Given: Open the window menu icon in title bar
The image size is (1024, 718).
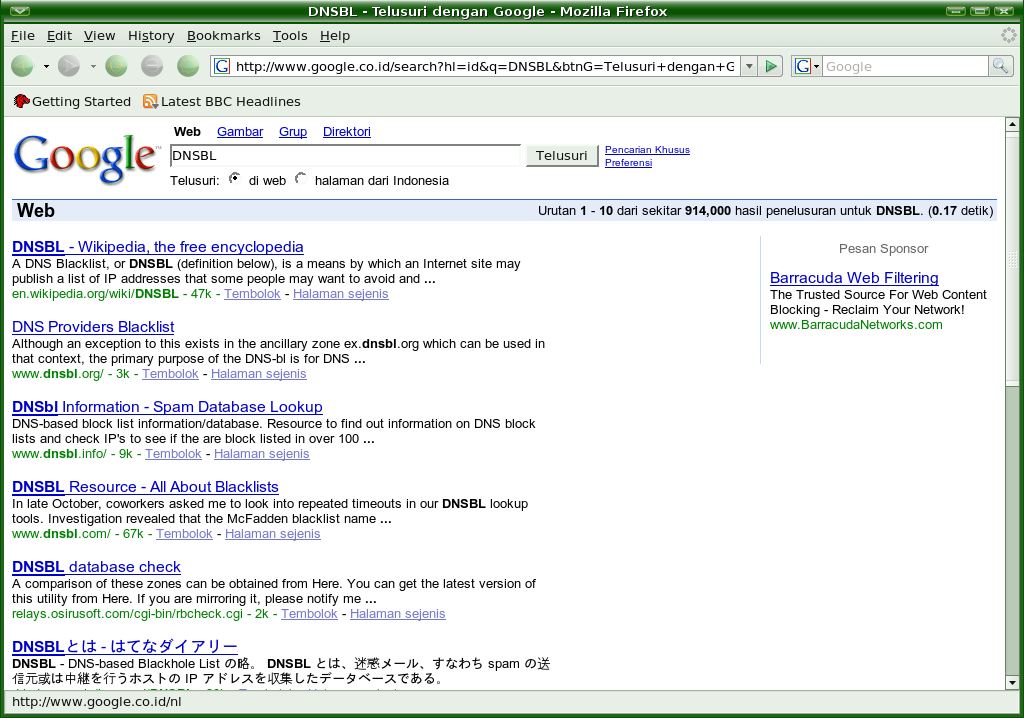Looking at the screenshot, I should [x=20, y=10].
